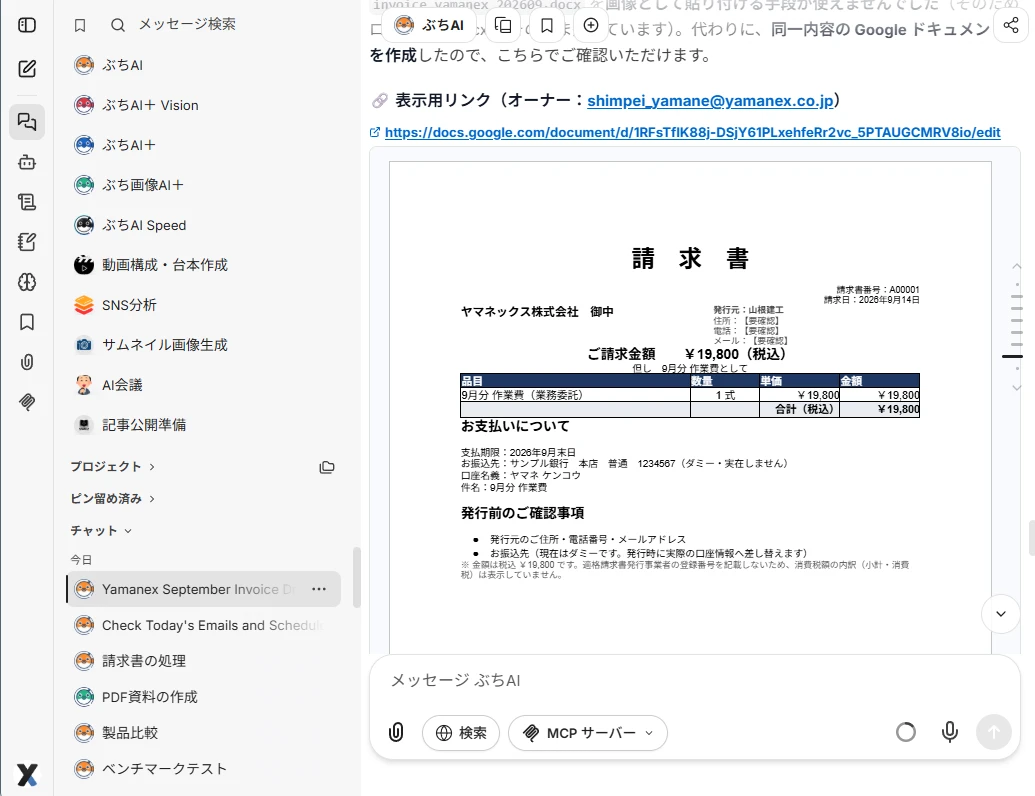Click bookmark icon beside message search

pos(80,25)
